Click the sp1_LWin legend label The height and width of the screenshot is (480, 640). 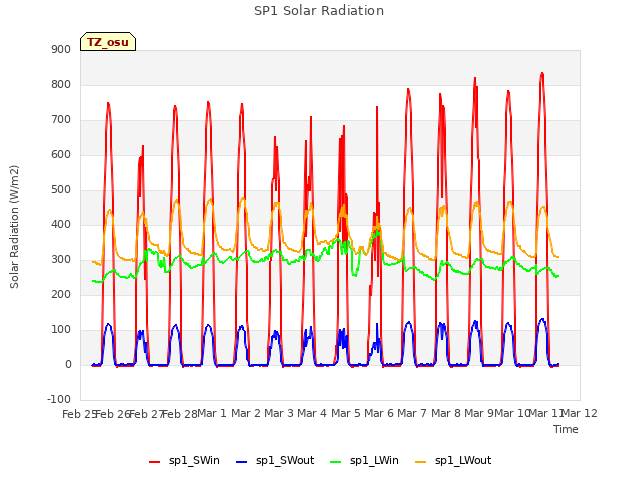click(374, 460)
